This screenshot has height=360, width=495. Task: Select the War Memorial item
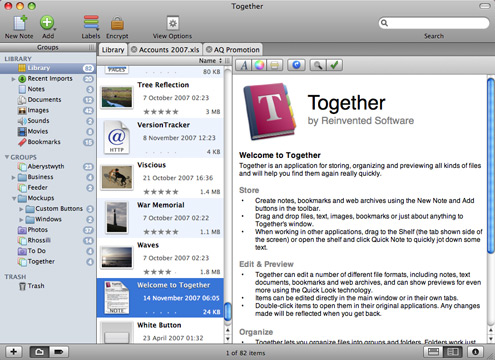pos(160,218)
